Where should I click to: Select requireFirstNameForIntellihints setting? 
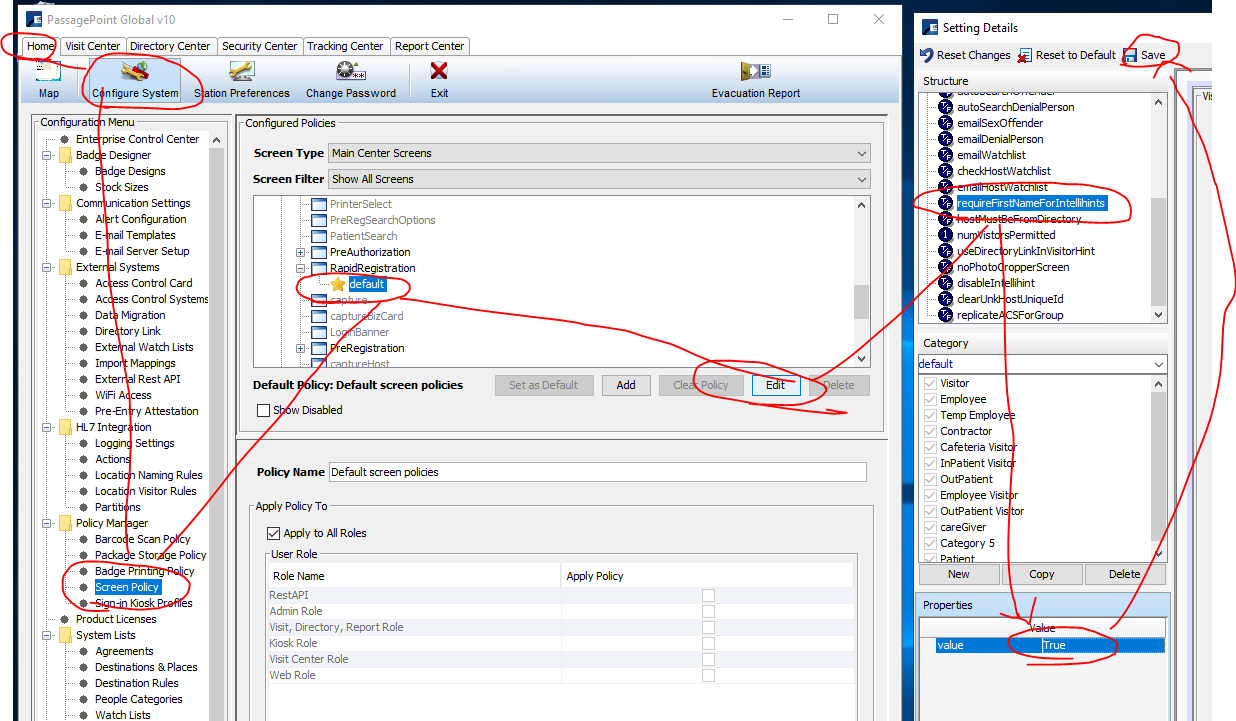coord(1031,203)
